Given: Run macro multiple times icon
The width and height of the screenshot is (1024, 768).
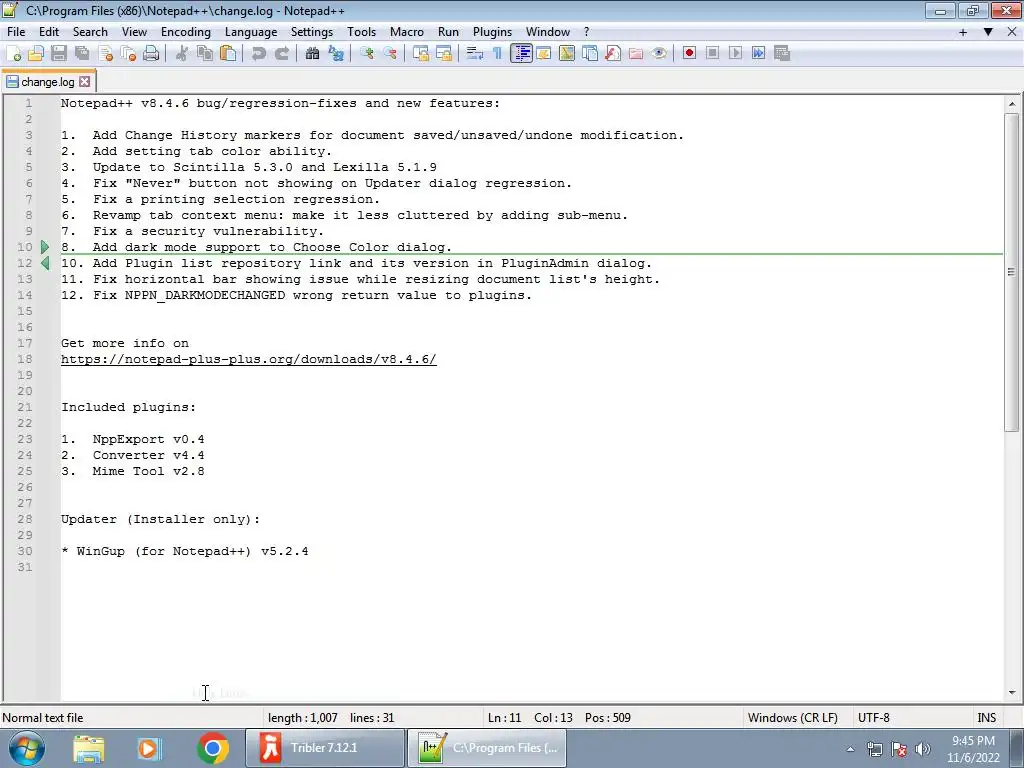Looking at the screenshot, I should [758, 54].
